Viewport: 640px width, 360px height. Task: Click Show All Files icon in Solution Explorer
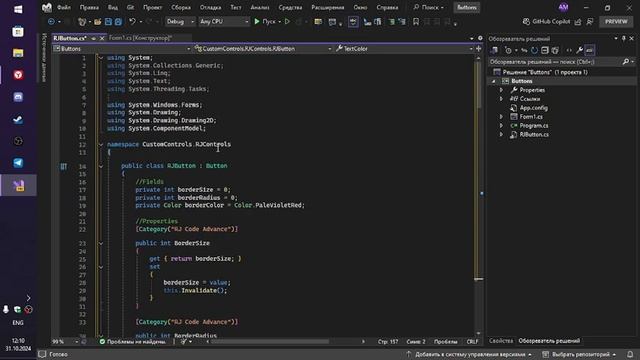[x=555, y=50]
